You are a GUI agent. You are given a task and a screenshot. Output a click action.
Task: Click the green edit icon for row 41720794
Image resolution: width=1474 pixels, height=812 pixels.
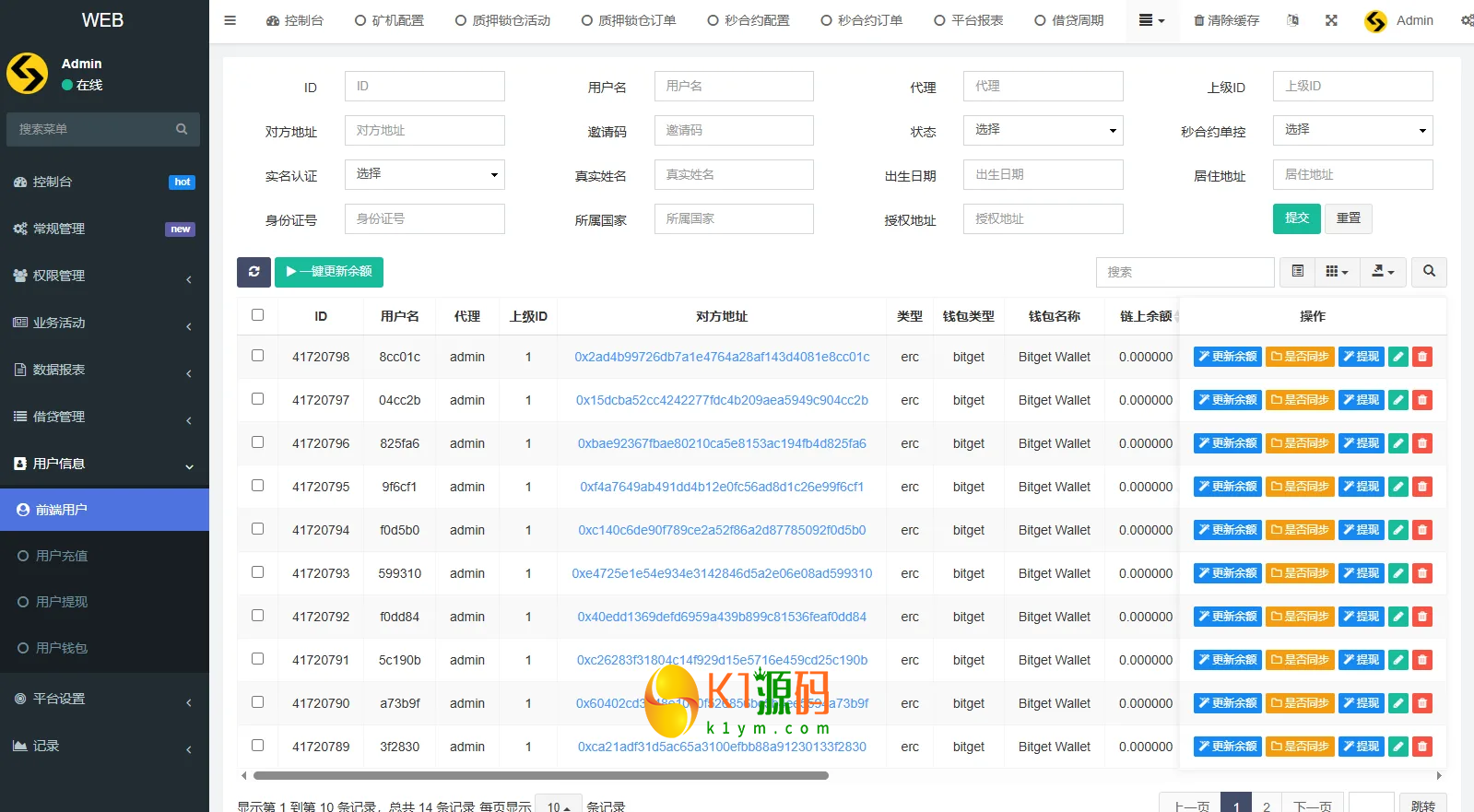[1398, 530]
